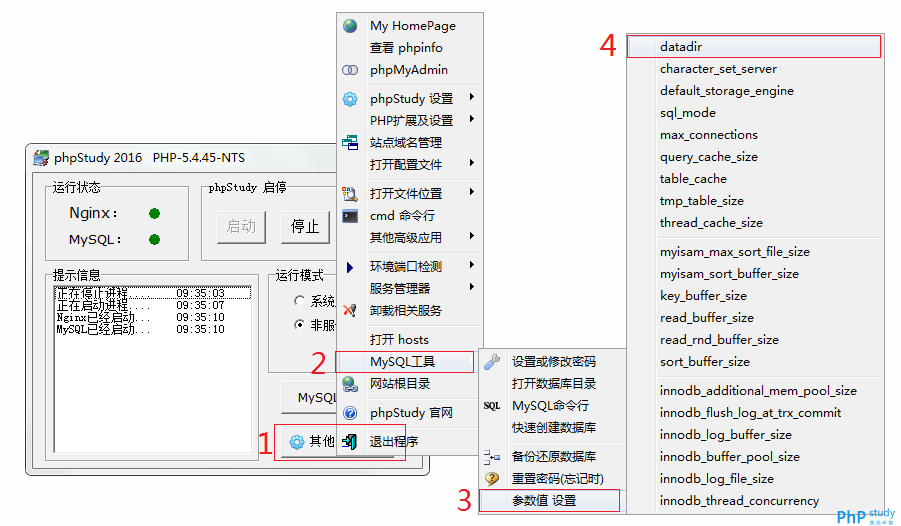Click the 站点域名管理 network icon

click(x=350, y=143)
